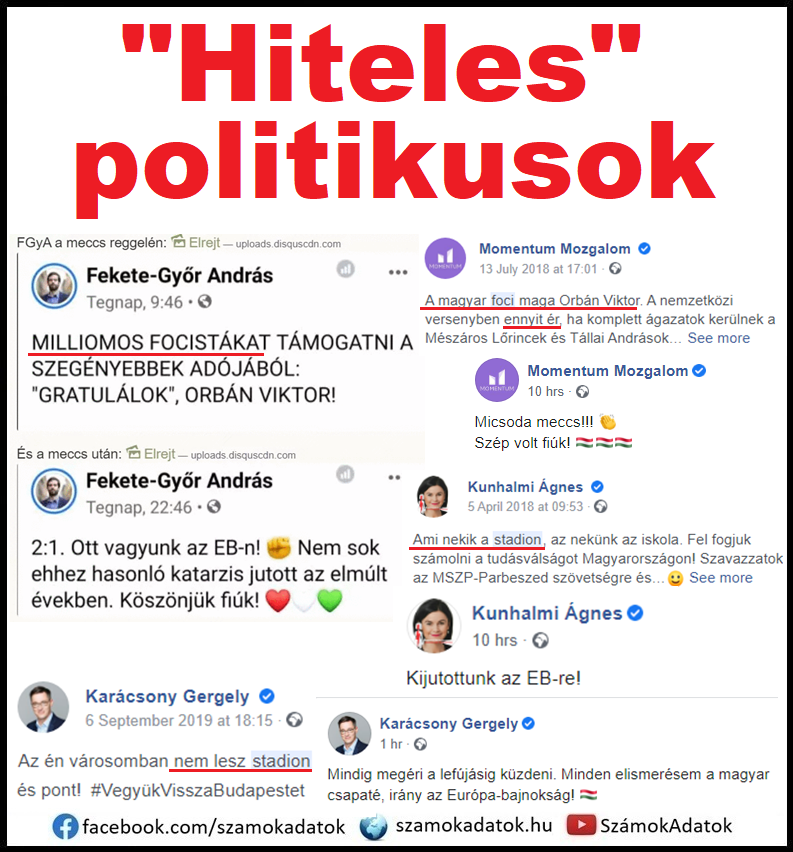Click the #VegyükVisszaBudapestet hashtag
This screenshot has height=852, width=793.
coord(198,790)
